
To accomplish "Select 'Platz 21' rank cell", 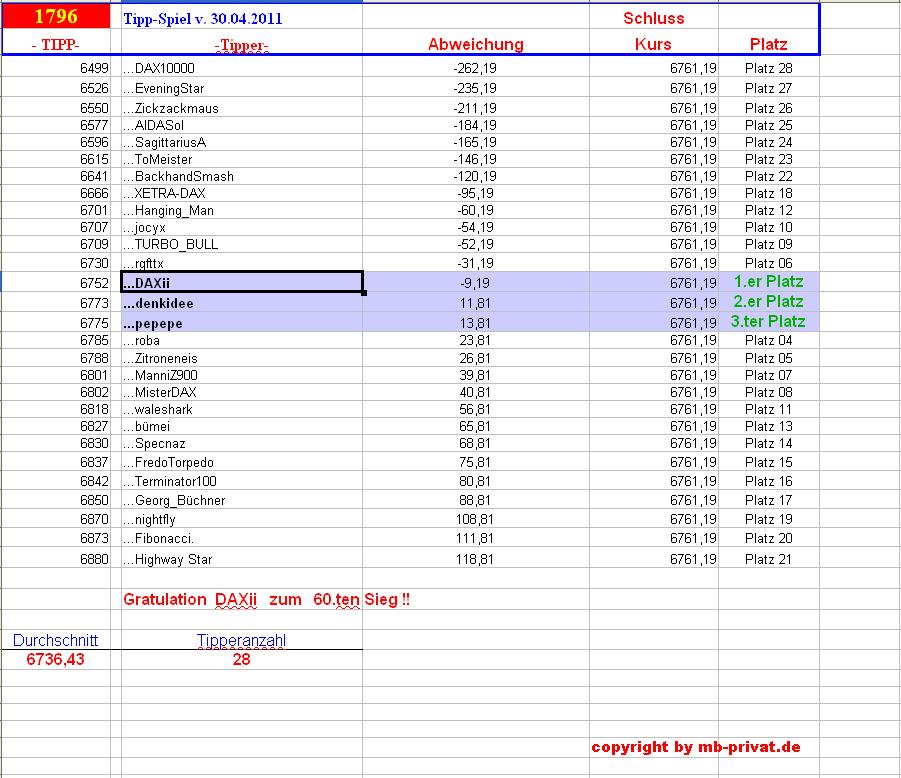I will click(768, 559).
